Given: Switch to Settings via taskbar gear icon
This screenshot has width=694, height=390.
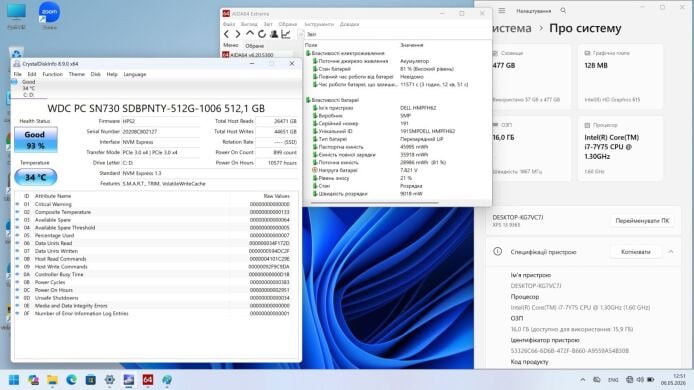Looking at the screenshot, I should point(109,380).
